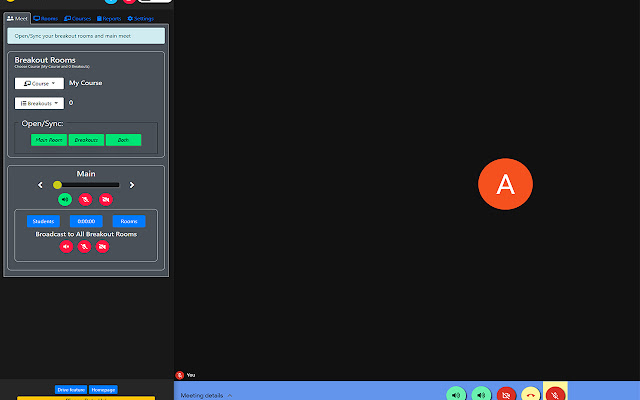
Task: Click the green Main Room sync button
Action: click(x=49, y=140)
